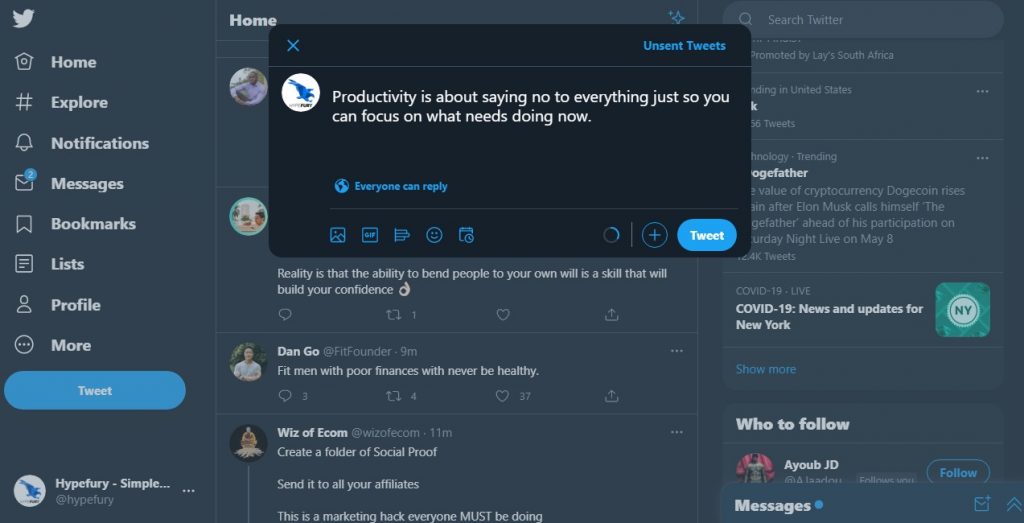Close the compose tweet dialog
This screenshot has height=523, width=1024.
293,45
